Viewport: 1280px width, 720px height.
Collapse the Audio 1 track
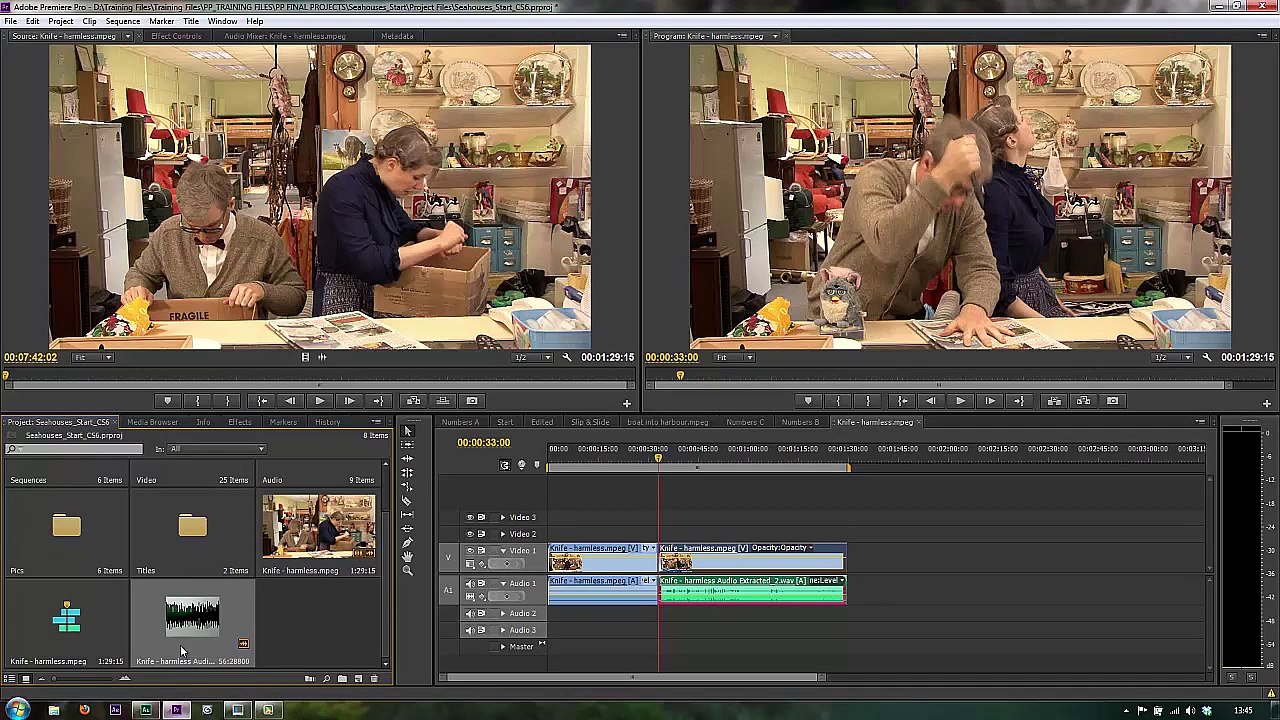(503, 583)
